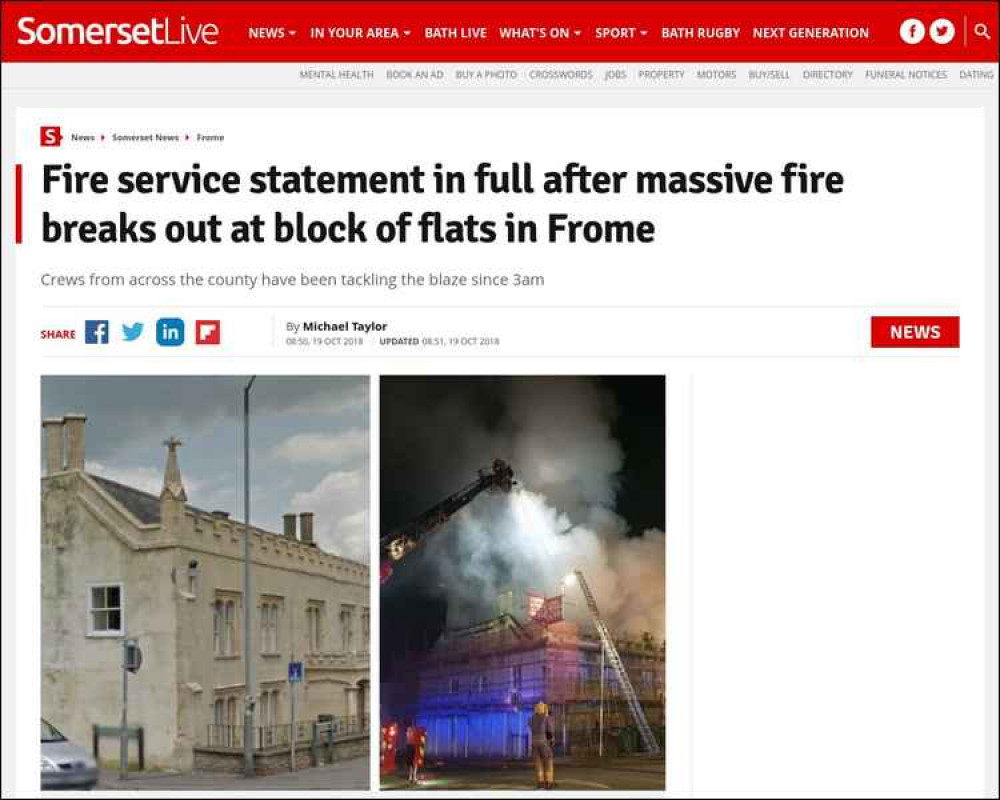
Task: Go to the Bath Rugby section
Action: click(700, 33)
